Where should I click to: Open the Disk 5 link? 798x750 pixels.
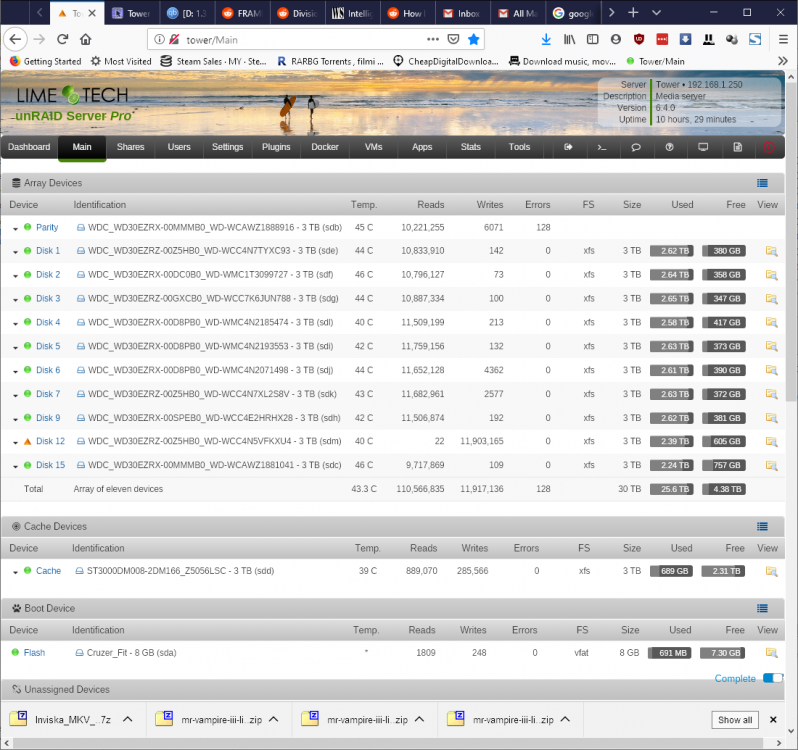[x=48, y=347]
